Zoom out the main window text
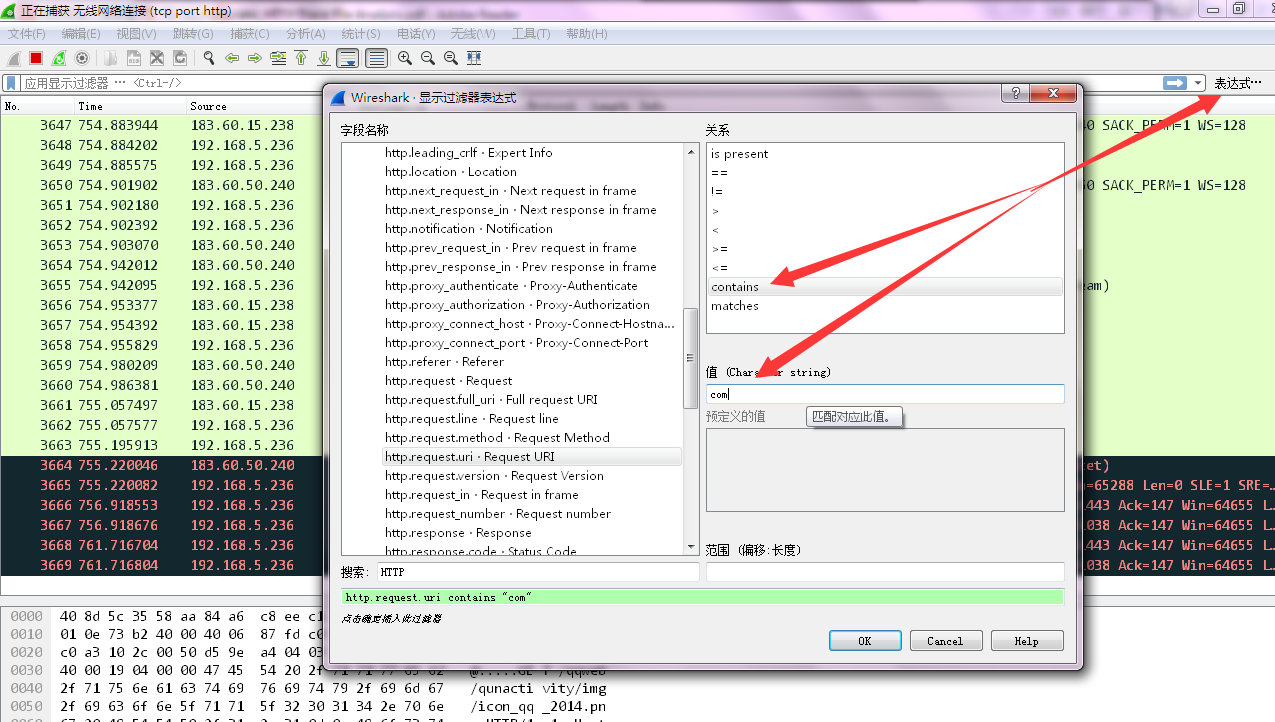The image size is (1275, 722). point(428,58)
